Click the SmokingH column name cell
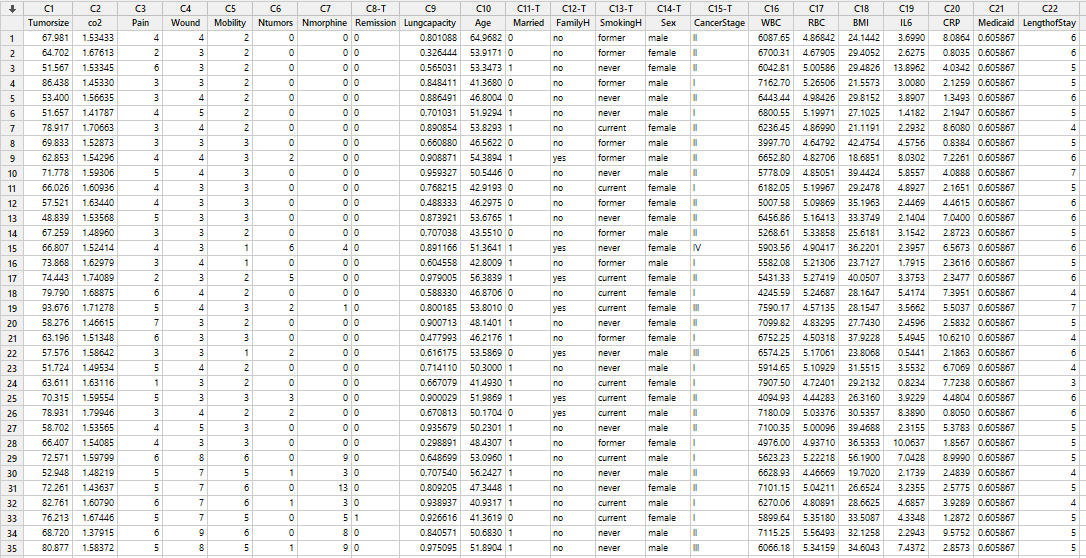This screenshot has width=1086, height=558. [x=619, y=21]
